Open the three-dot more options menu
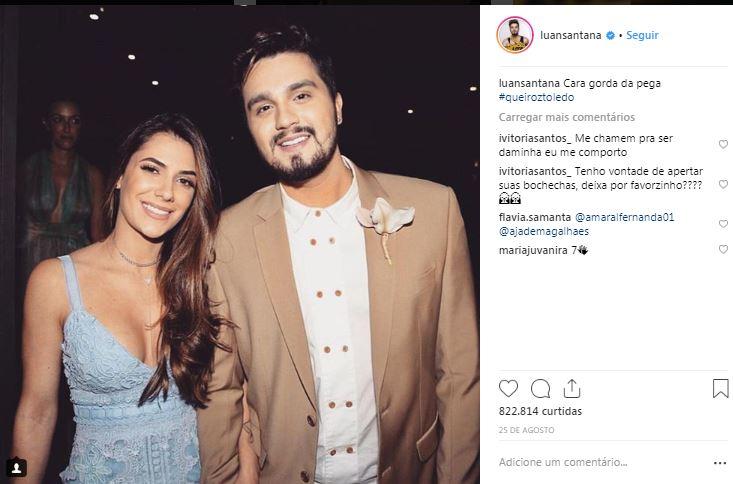 (x=720, y=463)
